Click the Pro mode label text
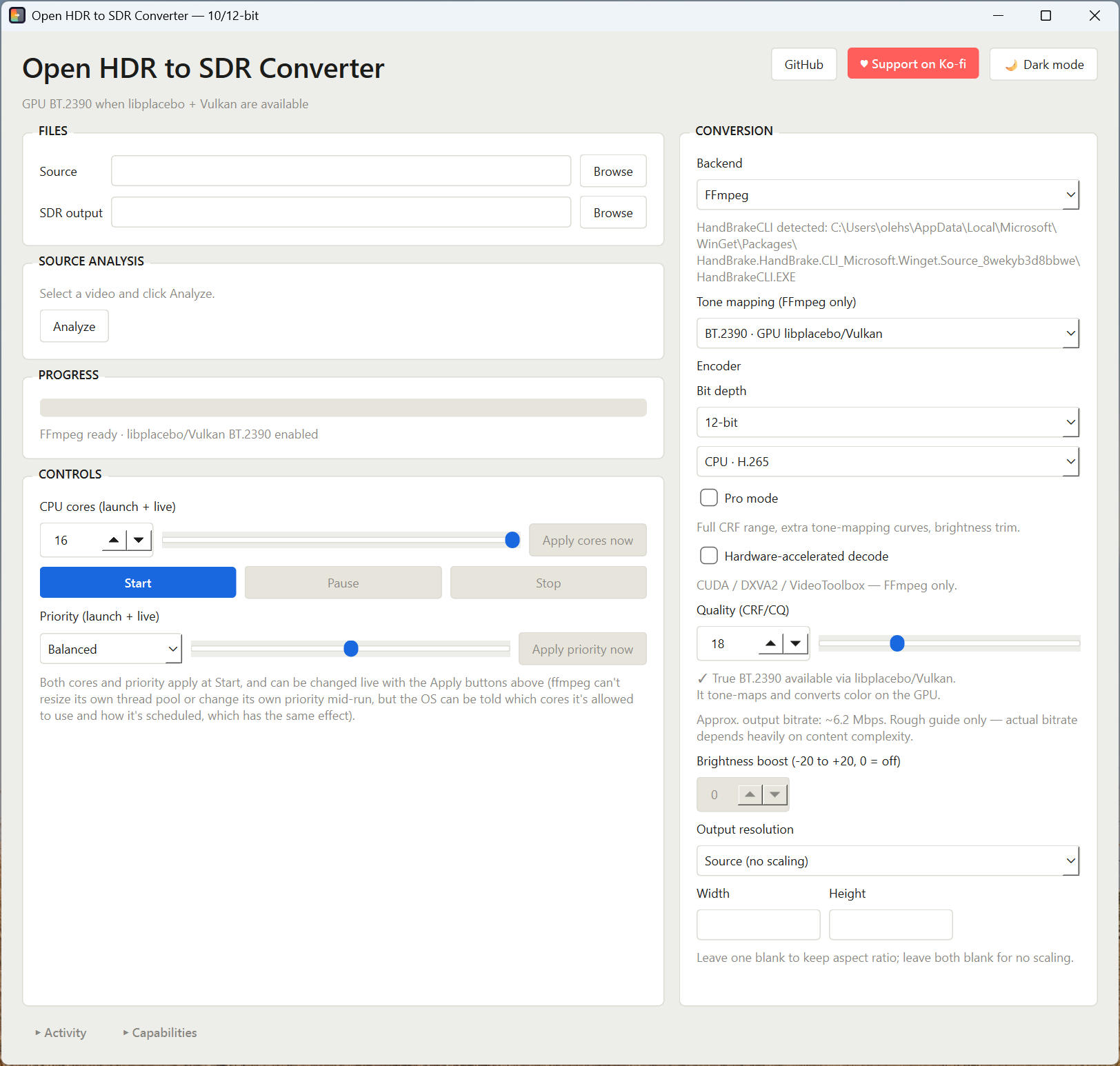Image resolution: width=1120 pixels, height=1066 pixels. [751, 498]
